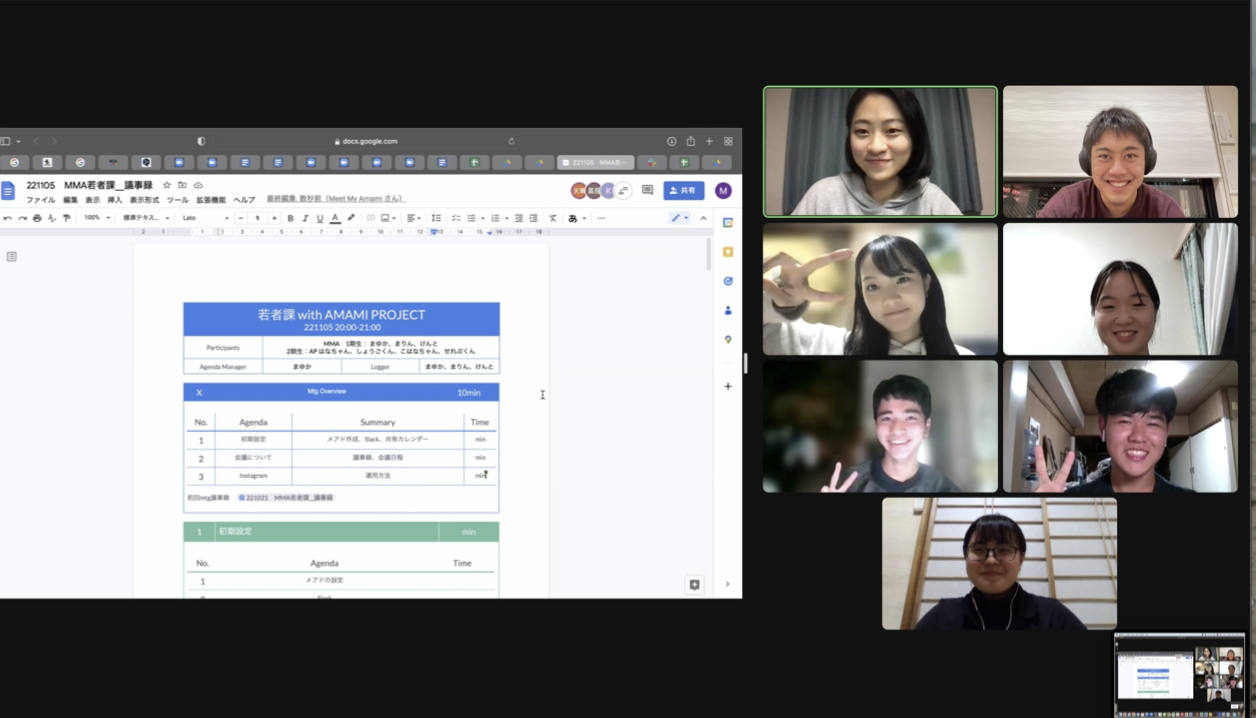Viewport: 1256px width, 718px height.
Task: Toggle bold formatting
Action: click(x=291, y=218)
